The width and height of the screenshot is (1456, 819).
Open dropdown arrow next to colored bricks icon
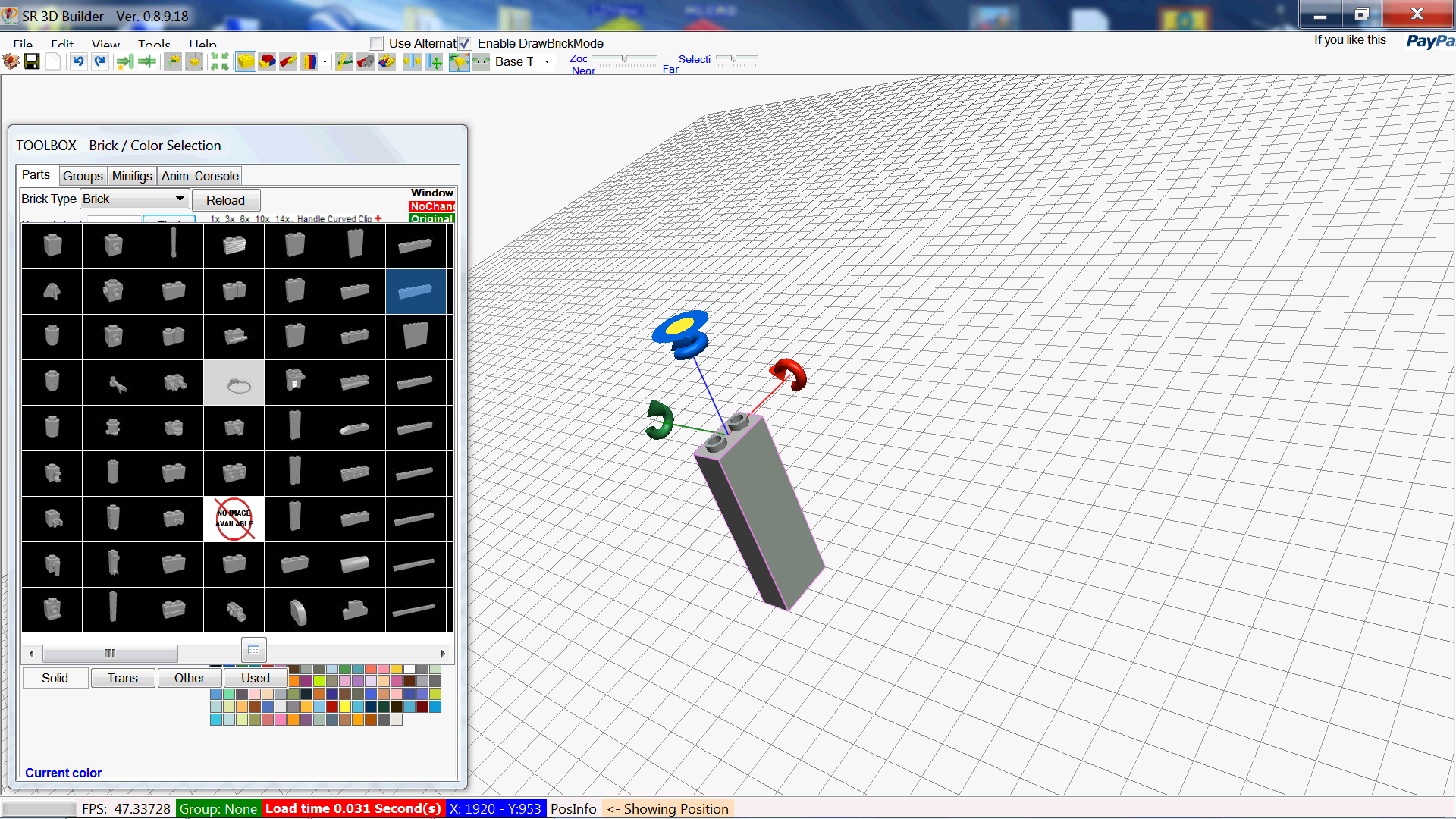[325, 62]
